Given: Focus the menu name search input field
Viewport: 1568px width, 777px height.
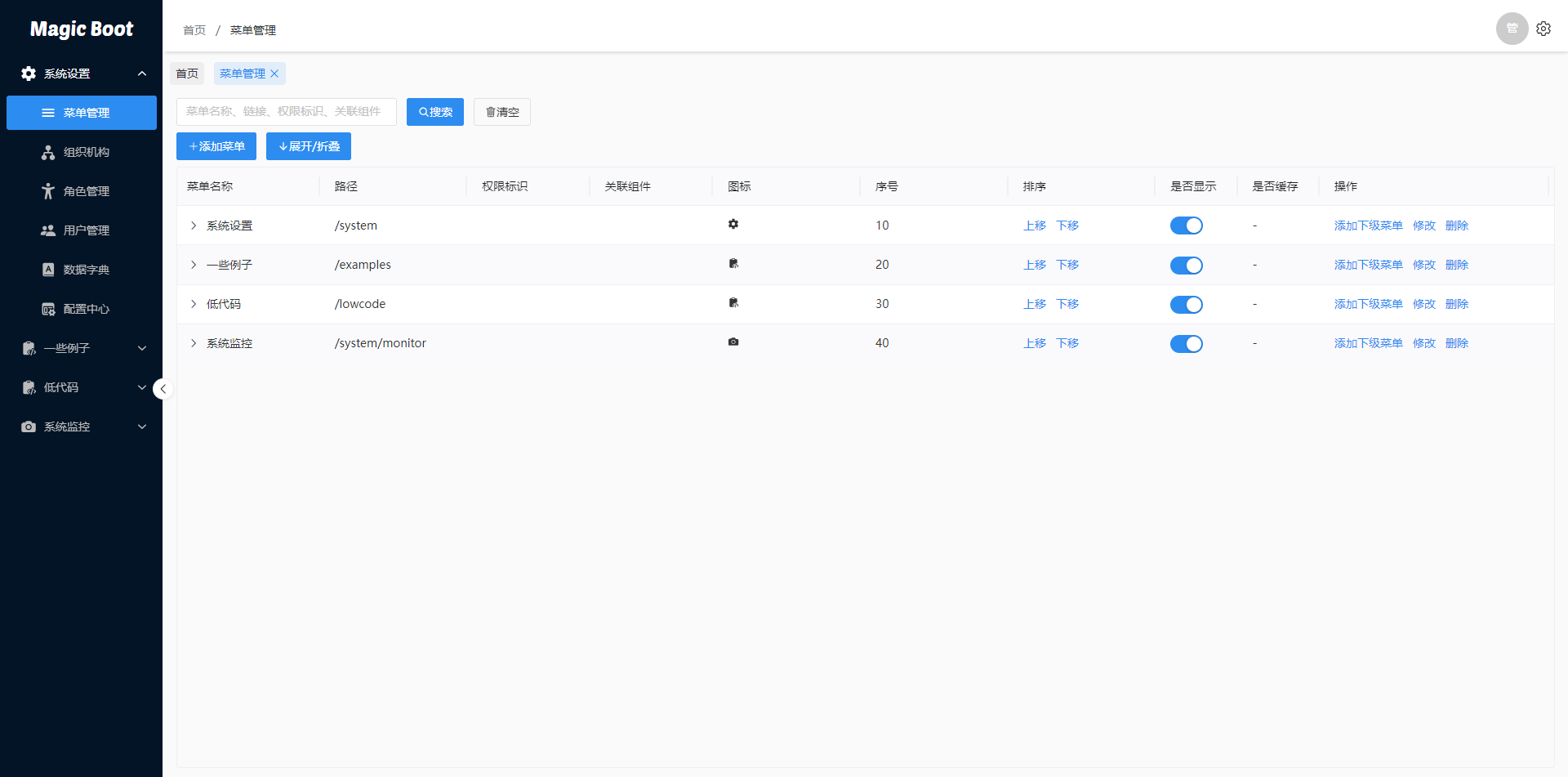Looking at the screenshot, I should (x=287, y=112).
